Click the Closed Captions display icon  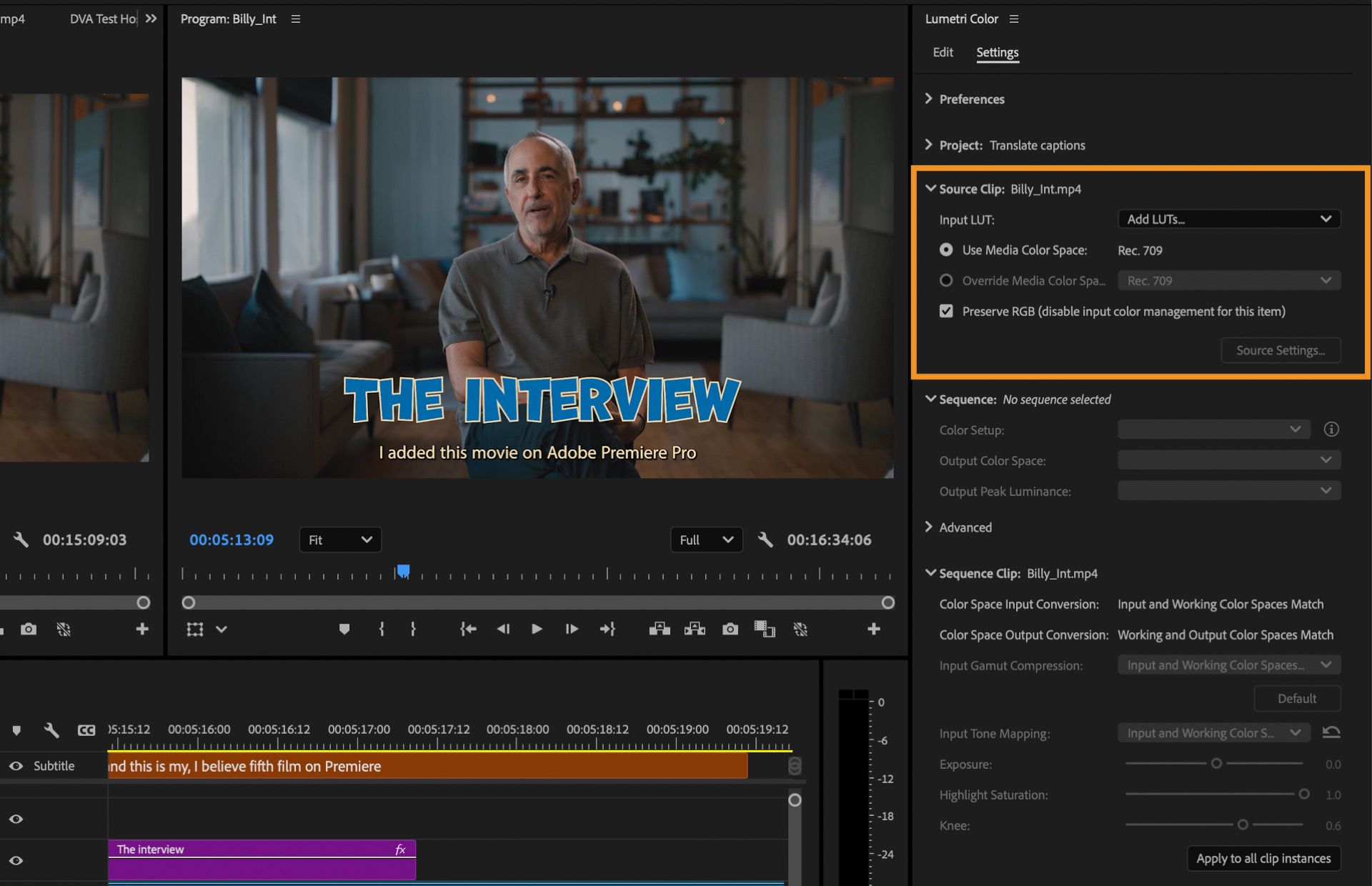(86, 730)
